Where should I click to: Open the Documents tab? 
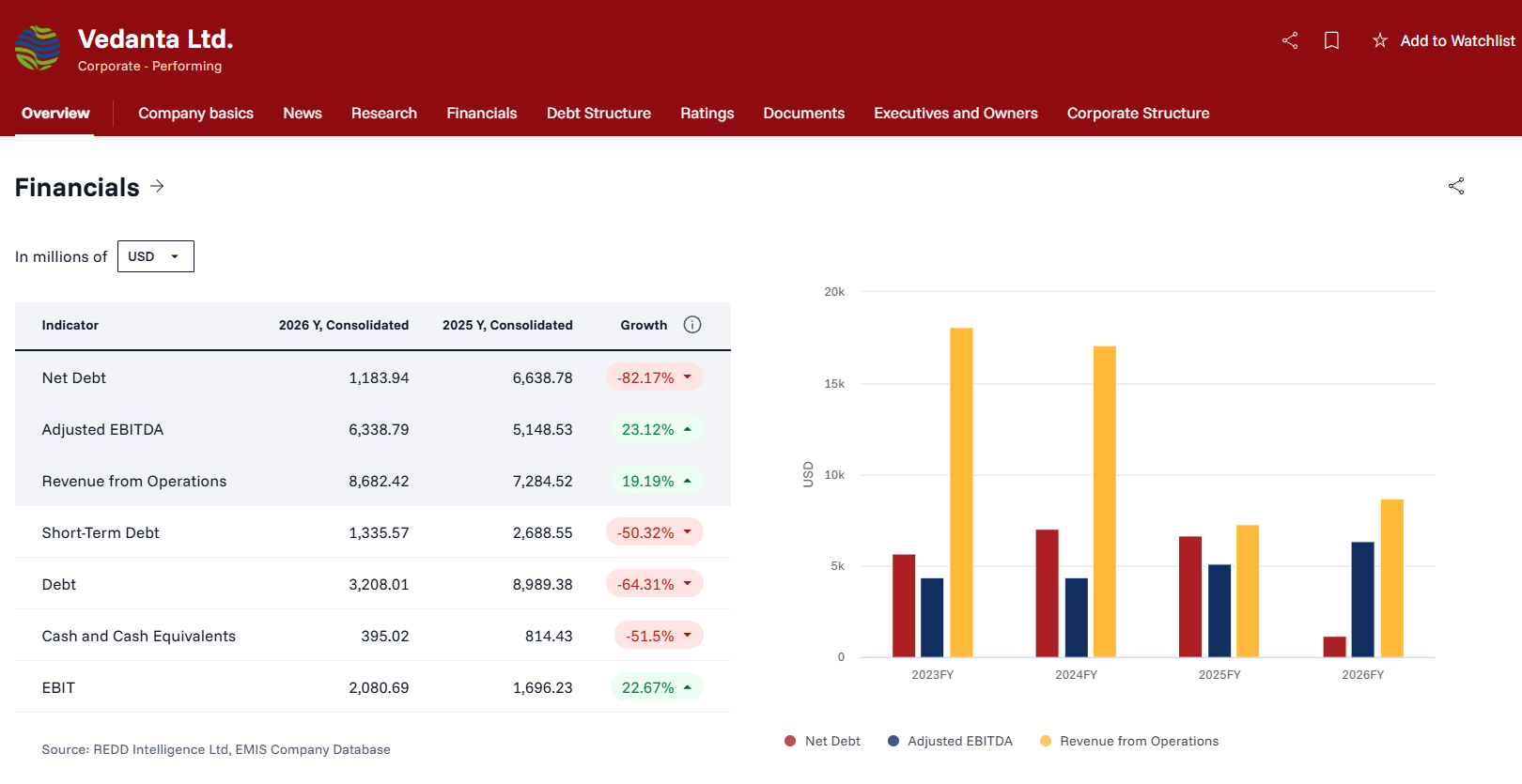804,114
